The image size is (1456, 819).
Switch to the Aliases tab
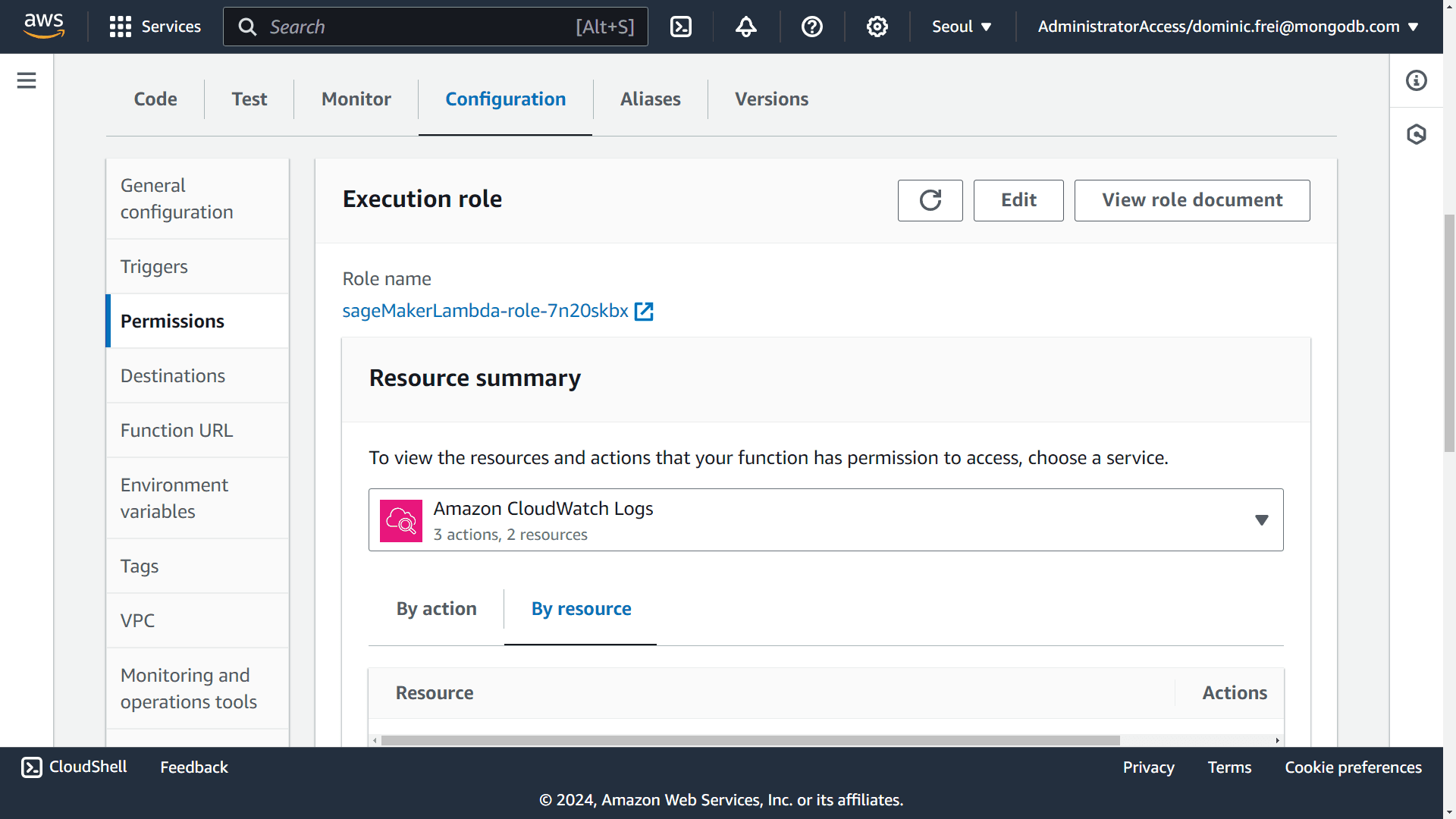coord(651,99)
